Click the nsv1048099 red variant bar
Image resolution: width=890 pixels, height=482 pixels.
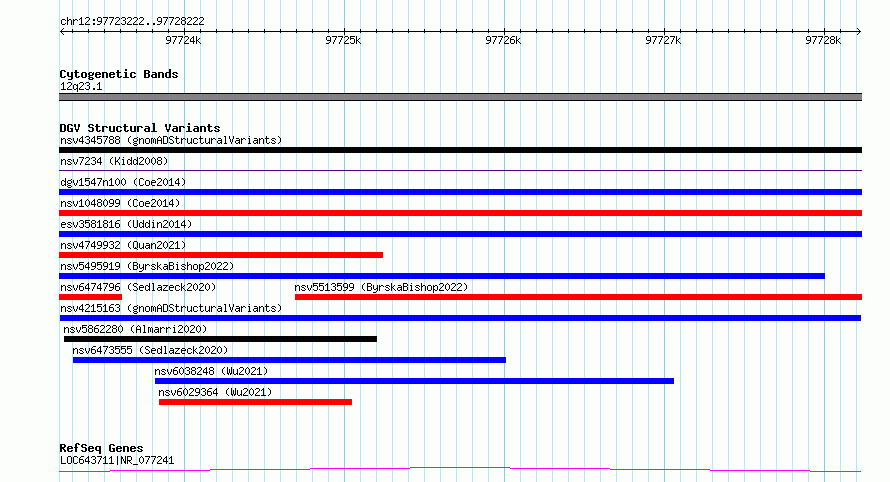tap(460, 213)
